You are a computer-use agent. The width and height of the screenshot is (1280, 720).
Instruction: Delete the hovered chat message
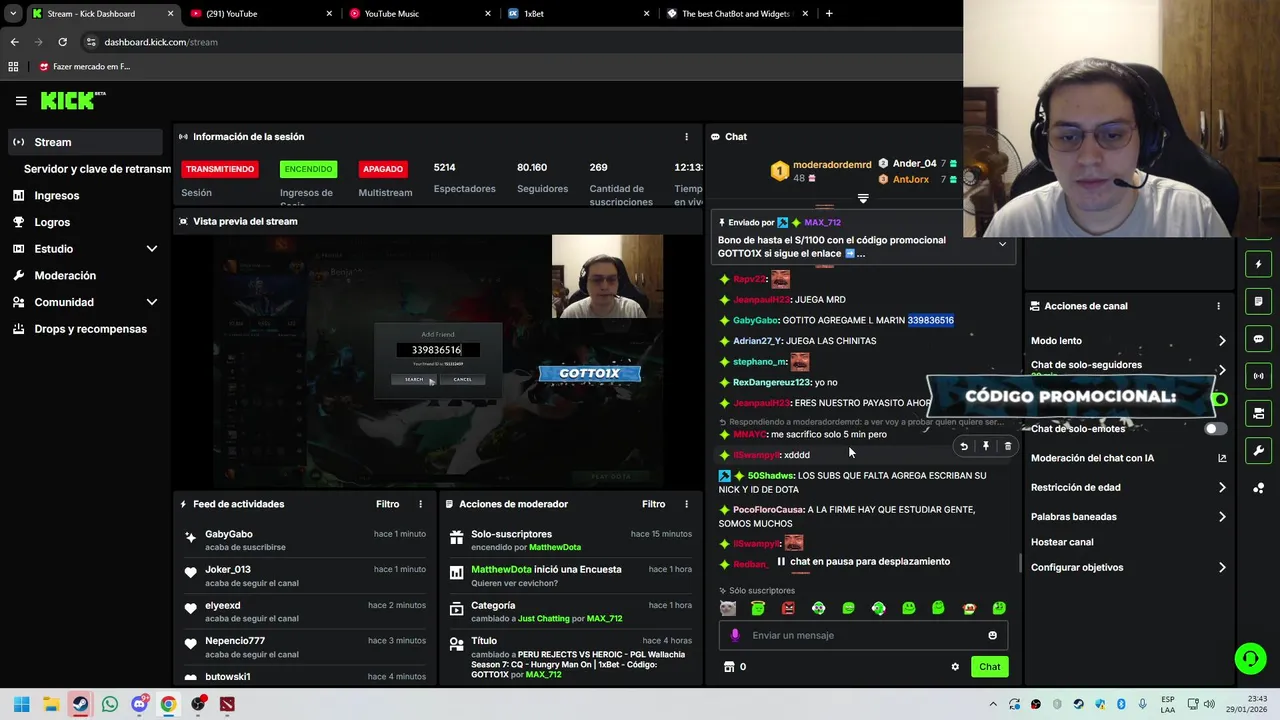(1008, 447)
